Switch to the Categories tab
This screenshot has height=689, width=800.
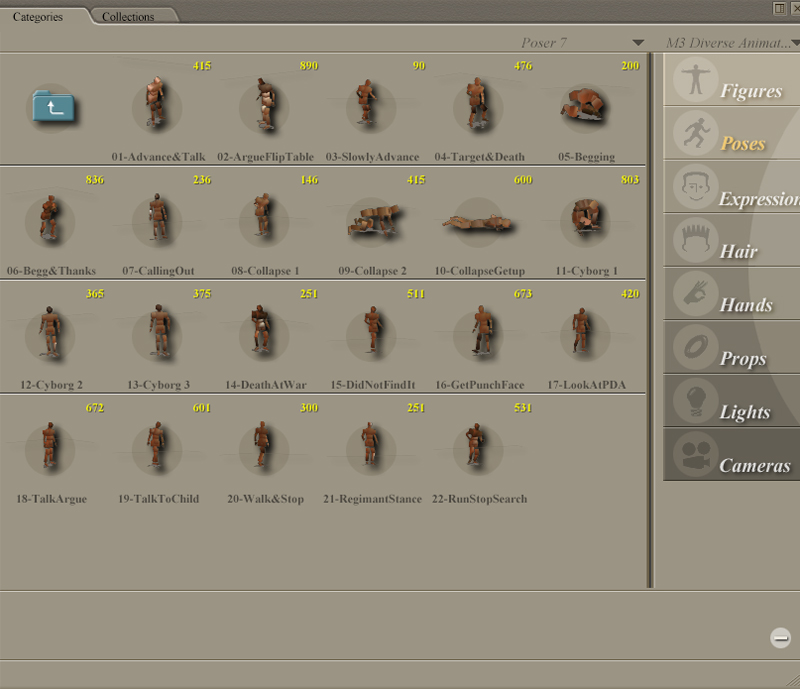38,17
